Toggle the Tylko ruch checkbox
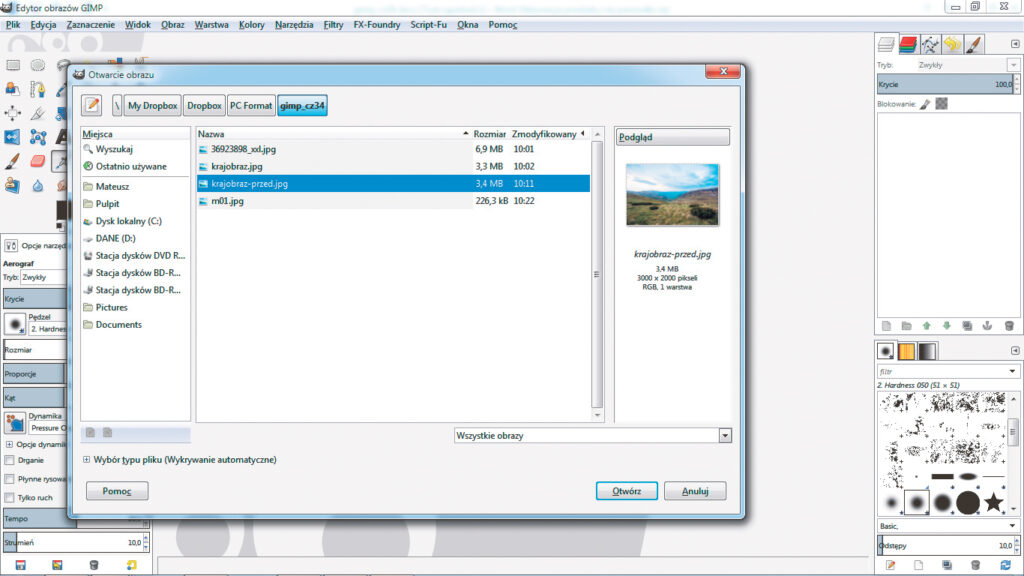Image resolution: width=1024 pixels, height=576 pixels. (10, 497)
